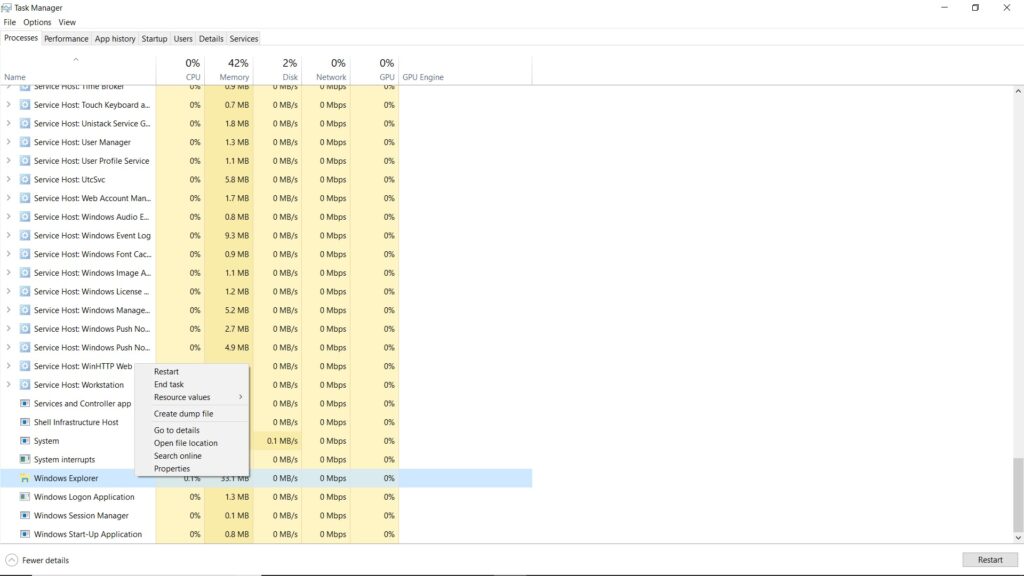Switch to the Performance tab

[x=66, y=39]
